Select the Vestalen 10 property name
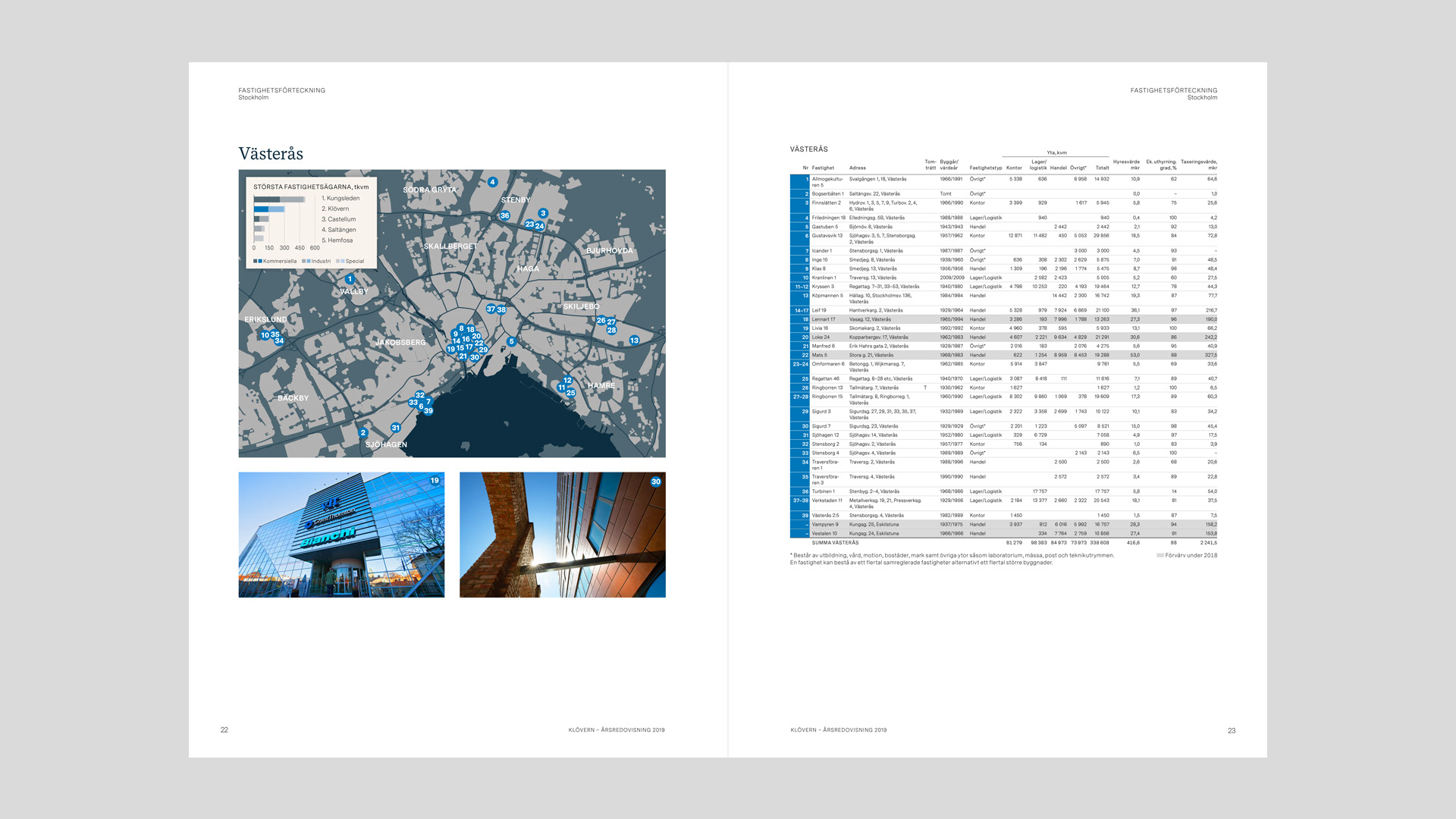Screen dimensions: 1456x819 (825, 533)
